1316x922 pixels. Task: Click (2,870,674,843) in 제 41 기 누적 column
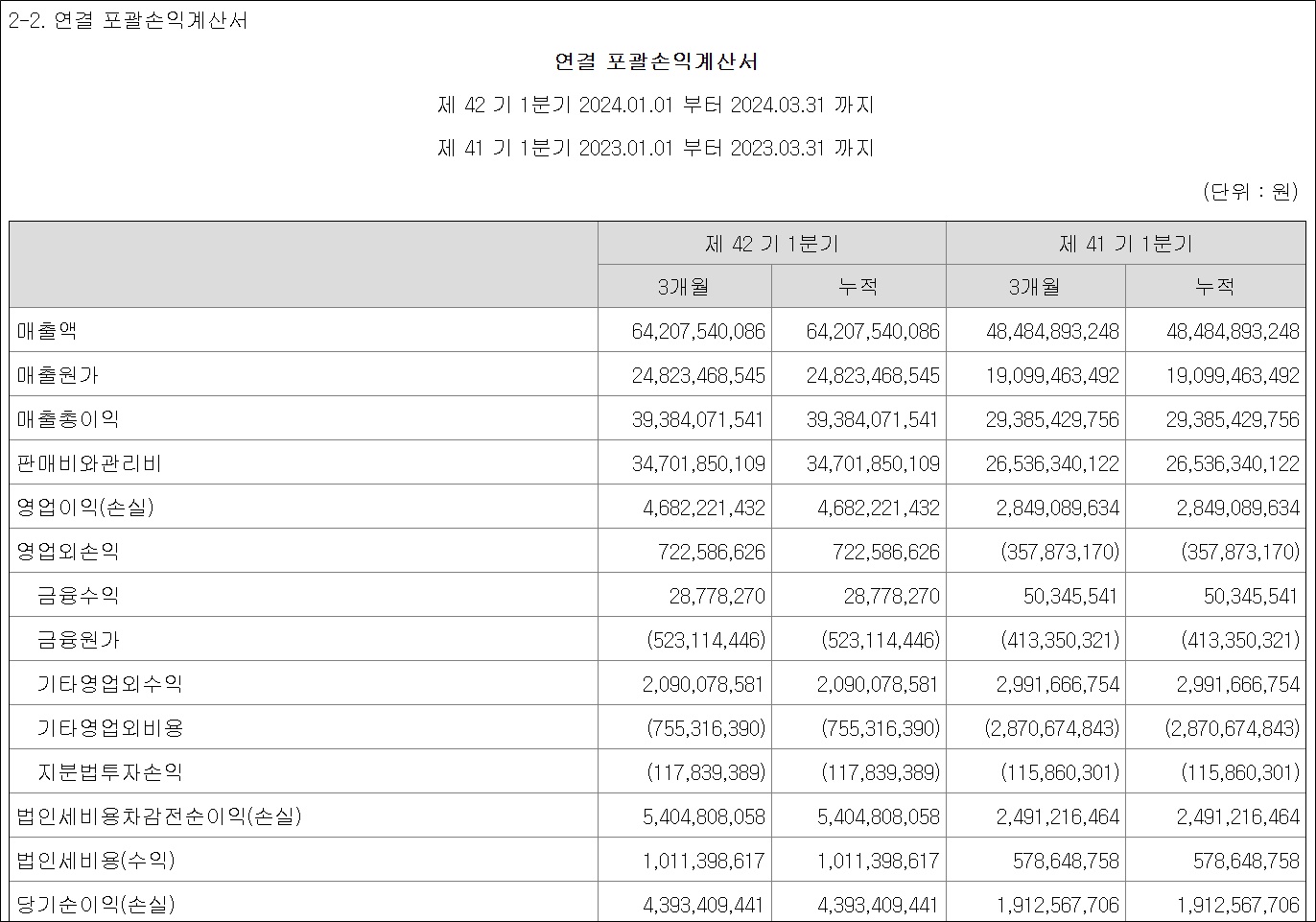coord(1233,728)
